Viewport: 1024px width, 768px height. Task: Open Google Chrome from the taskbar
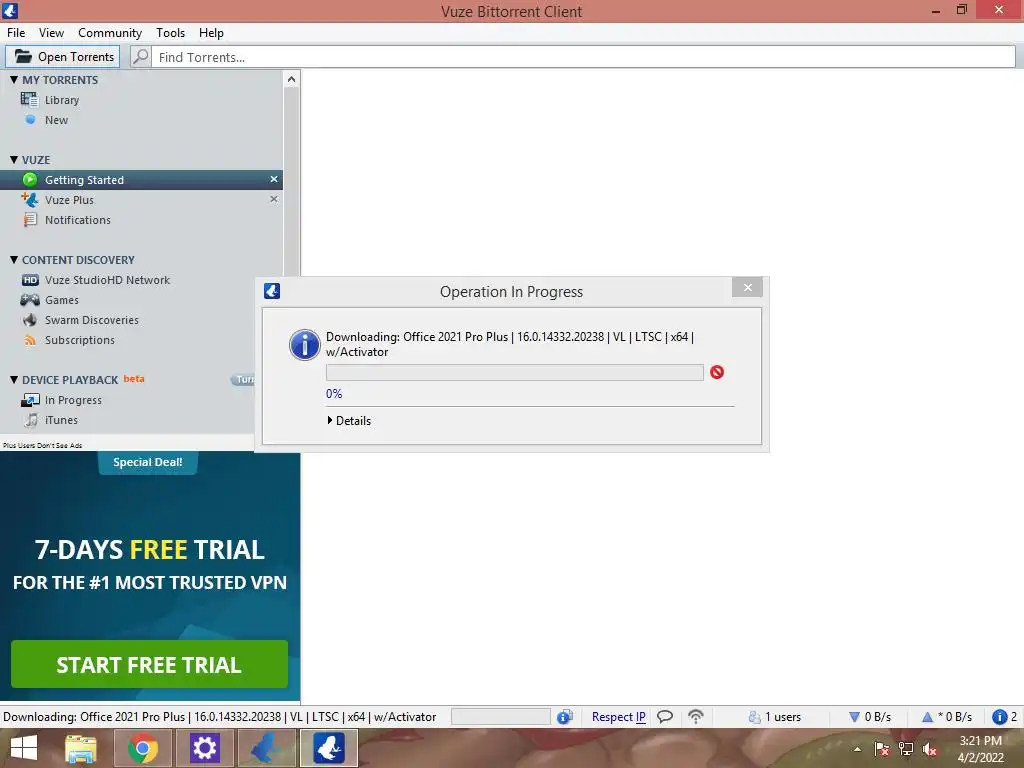pos(143,748)
